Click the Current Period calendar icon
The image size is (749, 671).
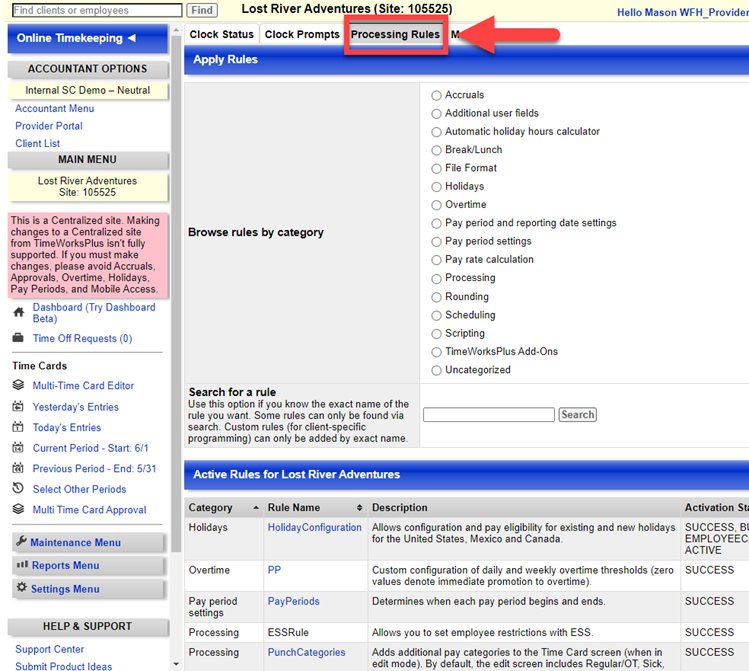18,448
